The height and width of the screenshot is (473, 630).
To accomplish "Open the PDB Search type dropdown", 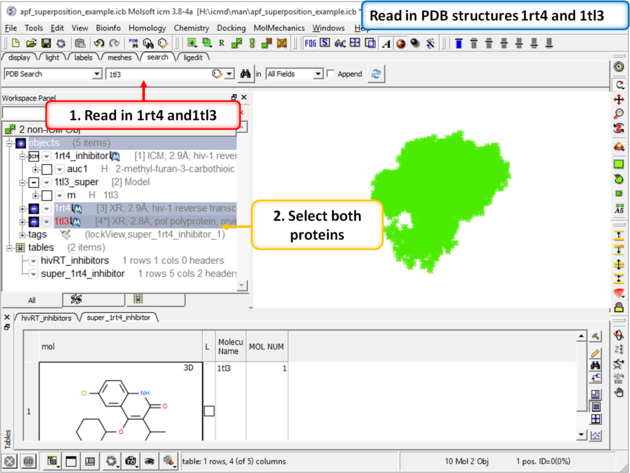I will pyautogui.click(x=96, y=74).
